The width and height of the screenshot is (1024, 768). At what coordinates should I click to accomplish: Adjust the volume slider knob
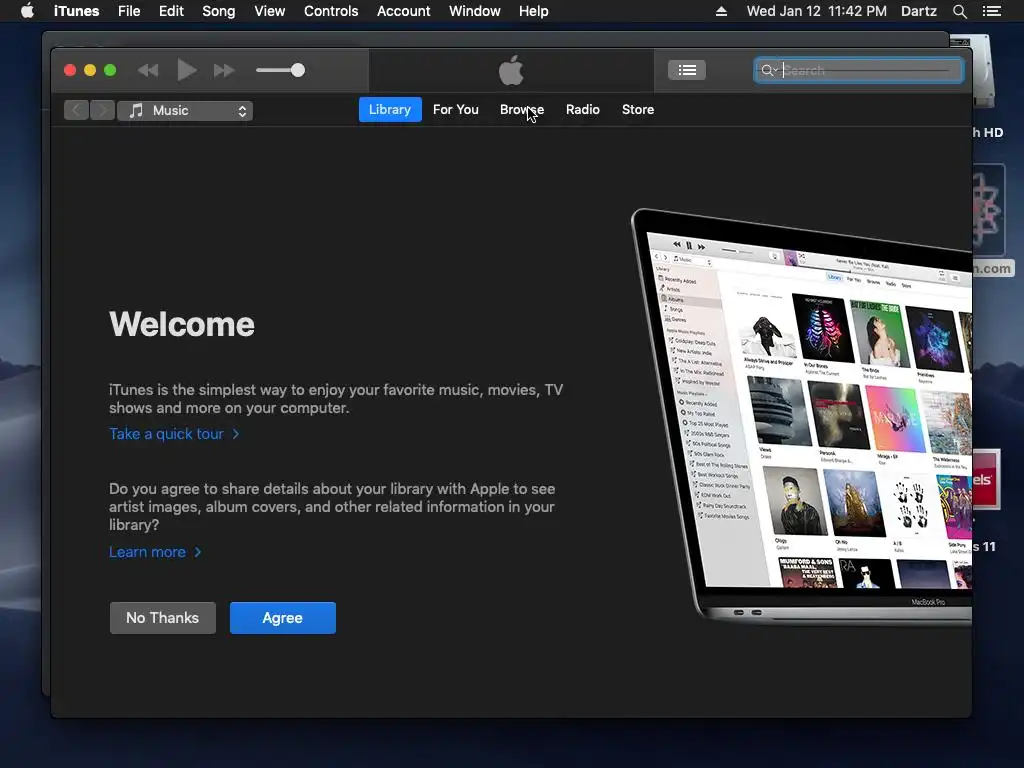click(x=298, y=71)
